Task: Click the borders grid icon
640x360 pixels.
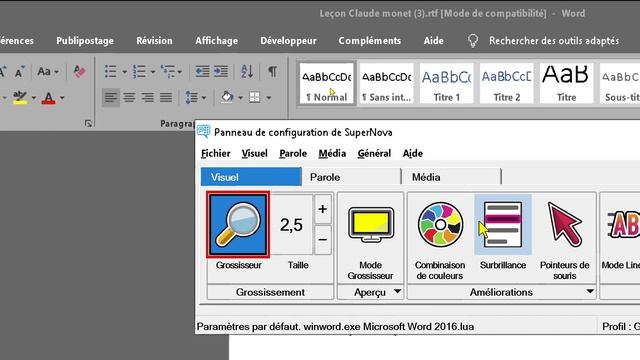Action: pos(255,97)
